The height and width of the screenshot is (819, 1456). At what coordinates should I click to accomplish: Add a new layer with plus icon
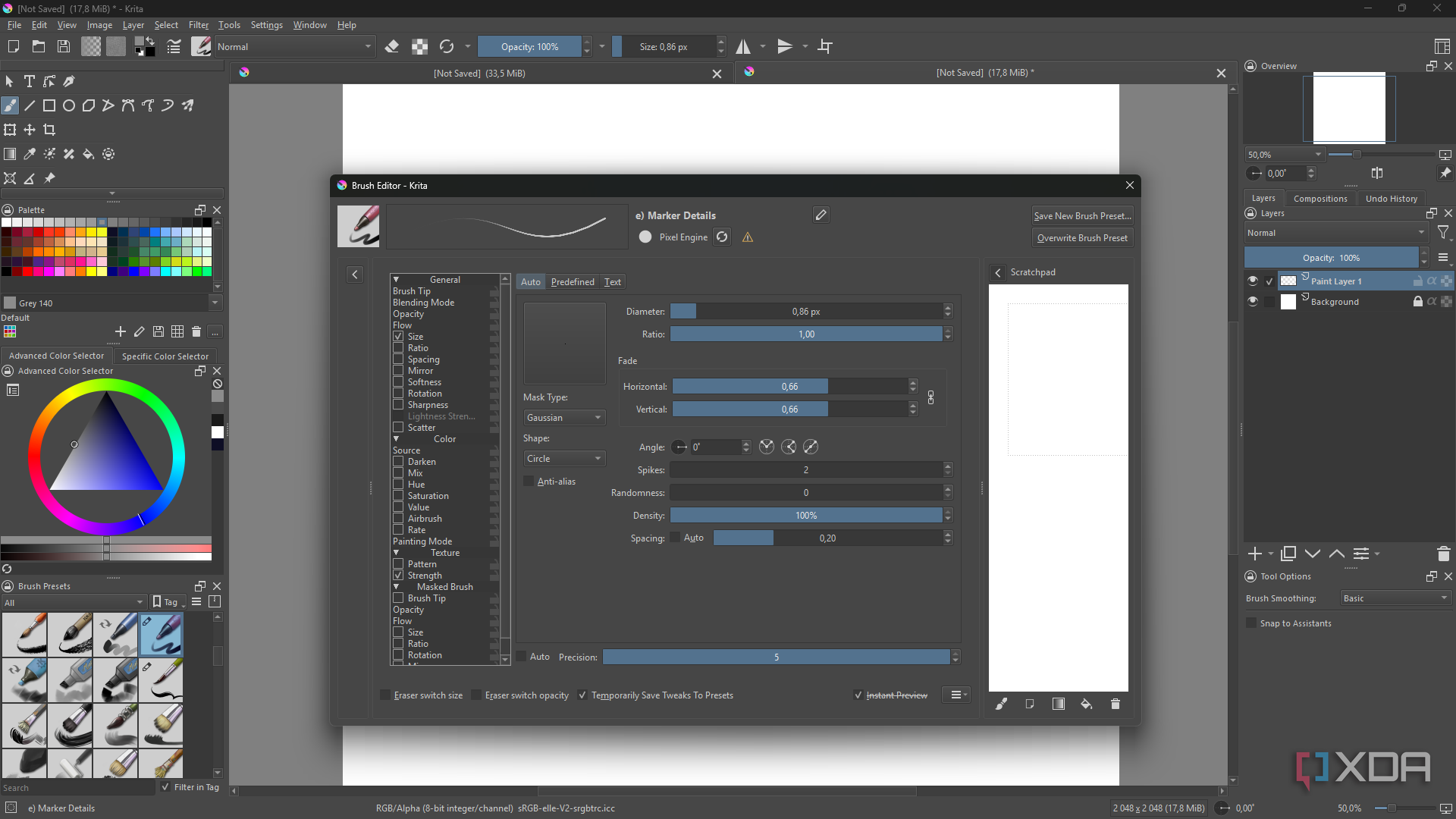1255,554
